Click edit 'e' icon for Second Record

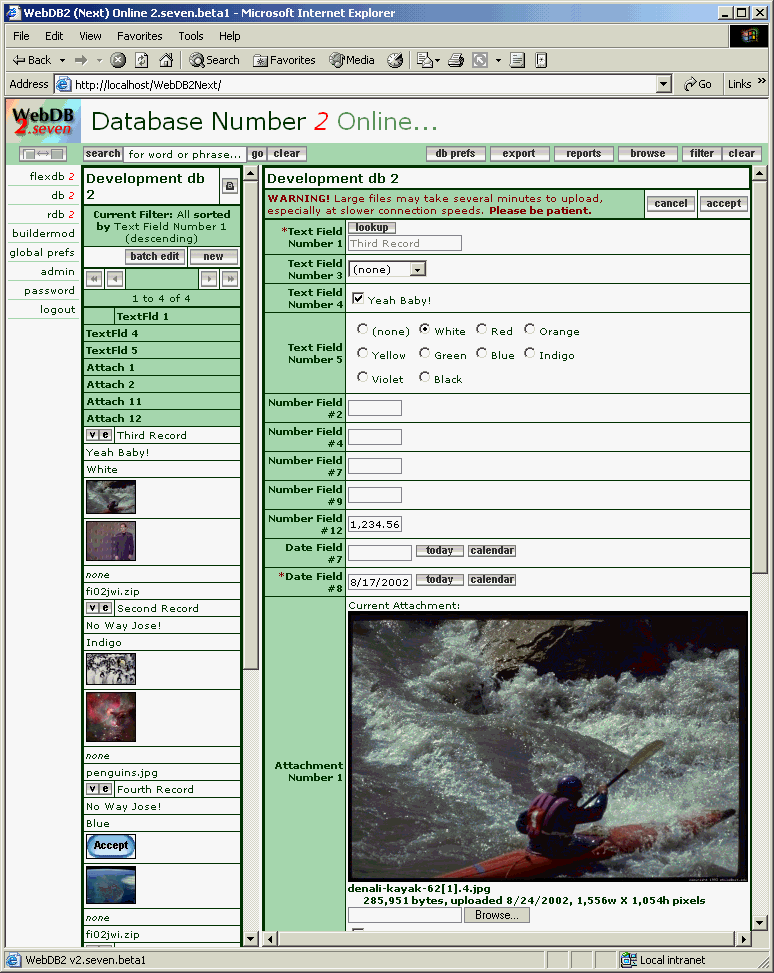pyautogui.click(x=106, y=608)
